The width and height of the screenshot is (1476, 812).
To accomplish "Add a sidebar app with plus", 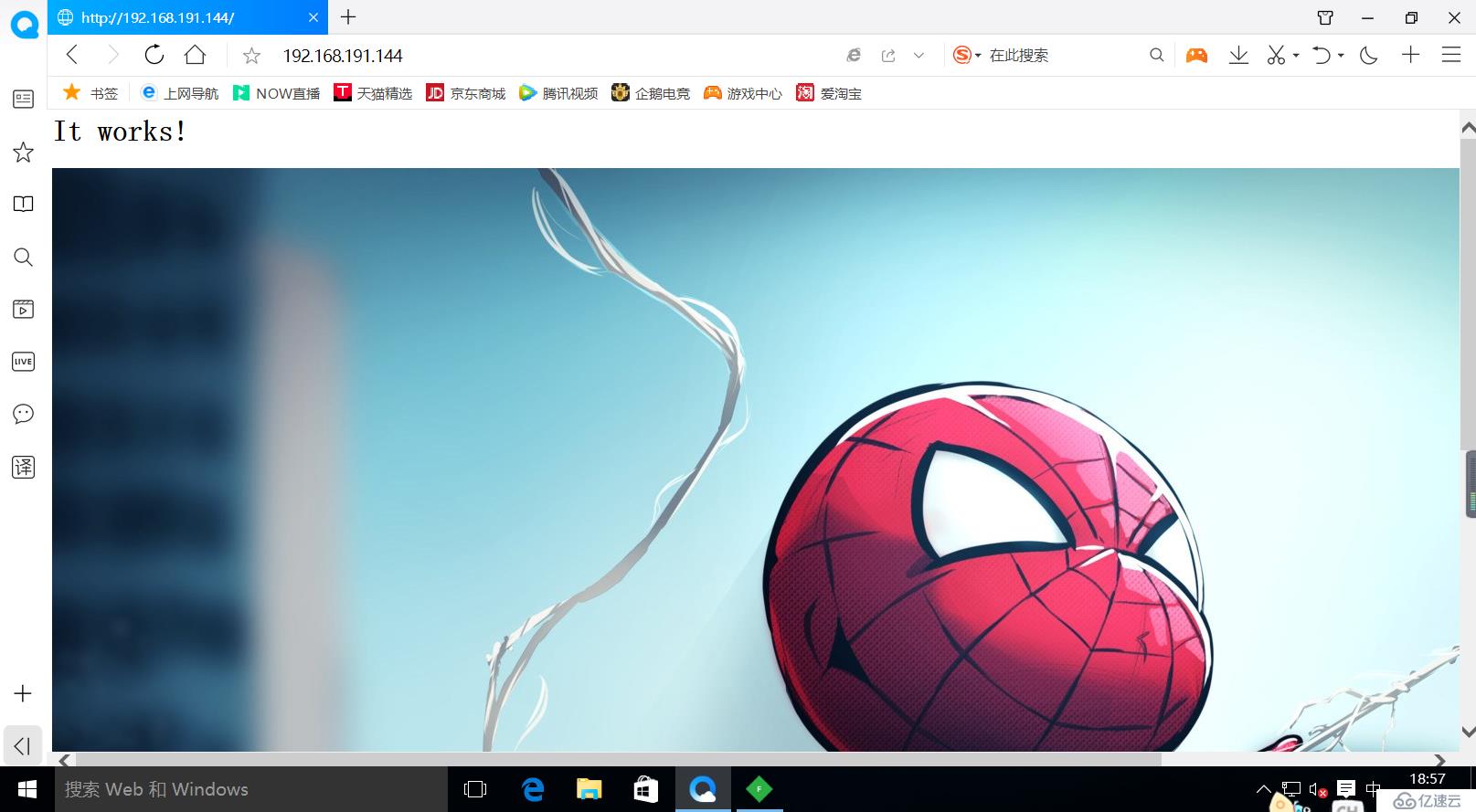I will pos(23,693).
